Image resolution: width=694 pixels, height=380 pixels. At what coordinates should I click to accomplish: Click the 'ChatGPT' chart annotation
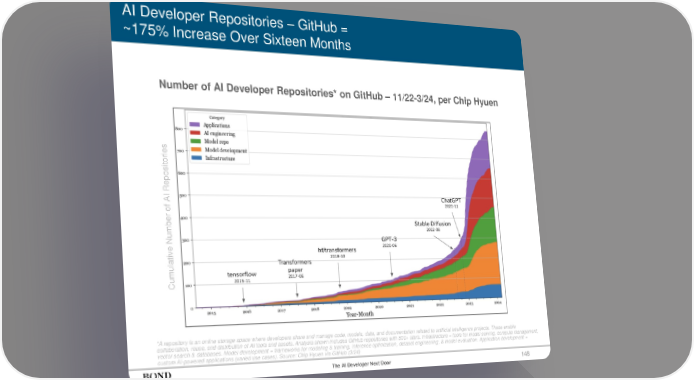[x=451, y=200]
